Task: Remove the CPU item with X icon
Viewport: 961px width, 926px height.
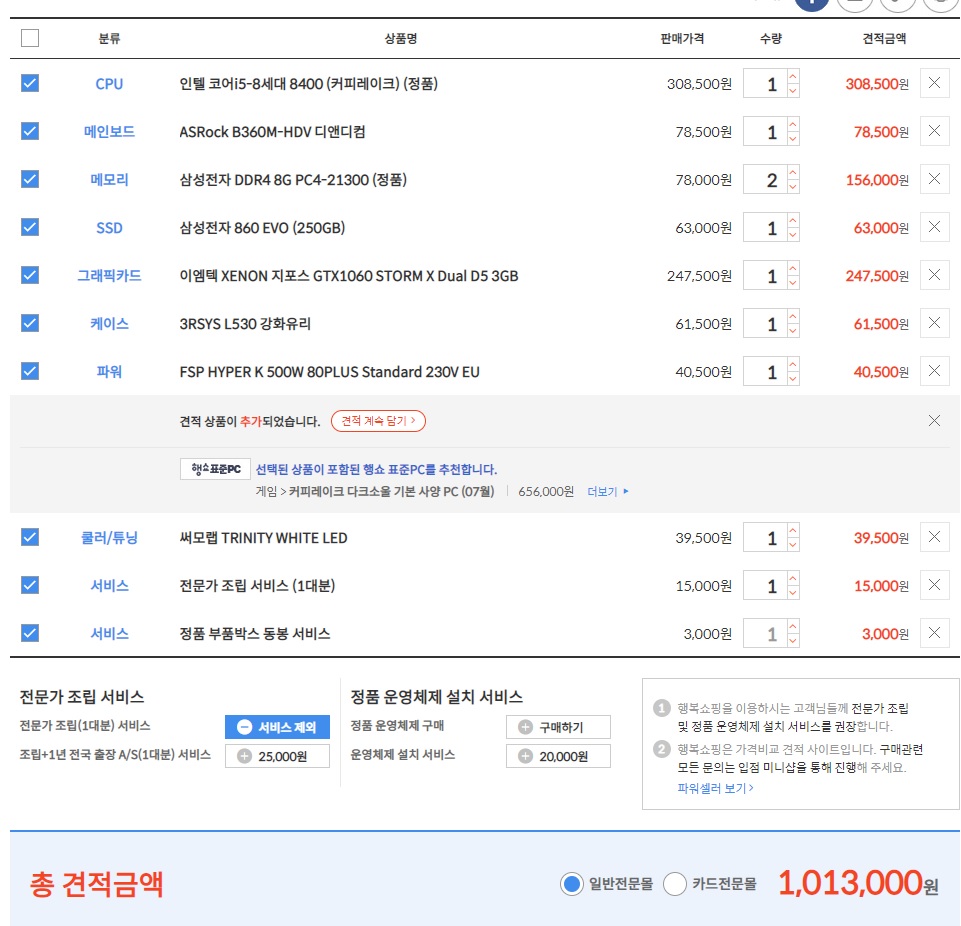Action: 934,83
